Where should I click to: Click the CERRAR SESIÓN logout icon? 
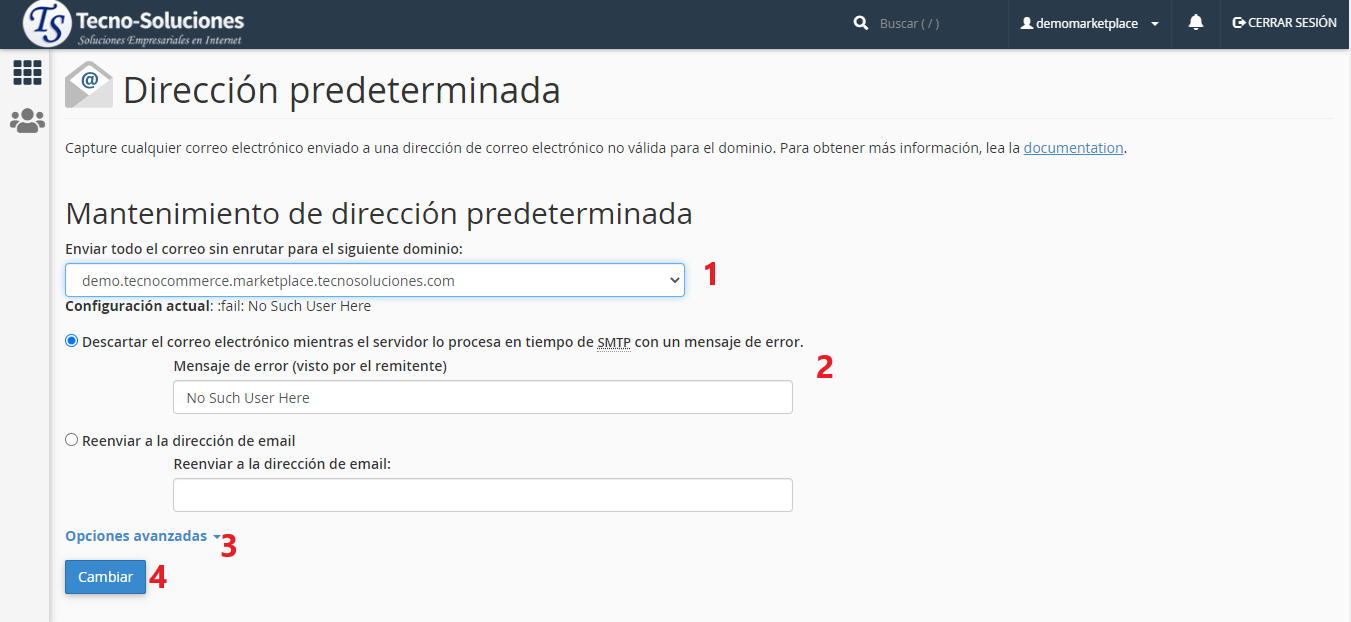[1239, 23]
